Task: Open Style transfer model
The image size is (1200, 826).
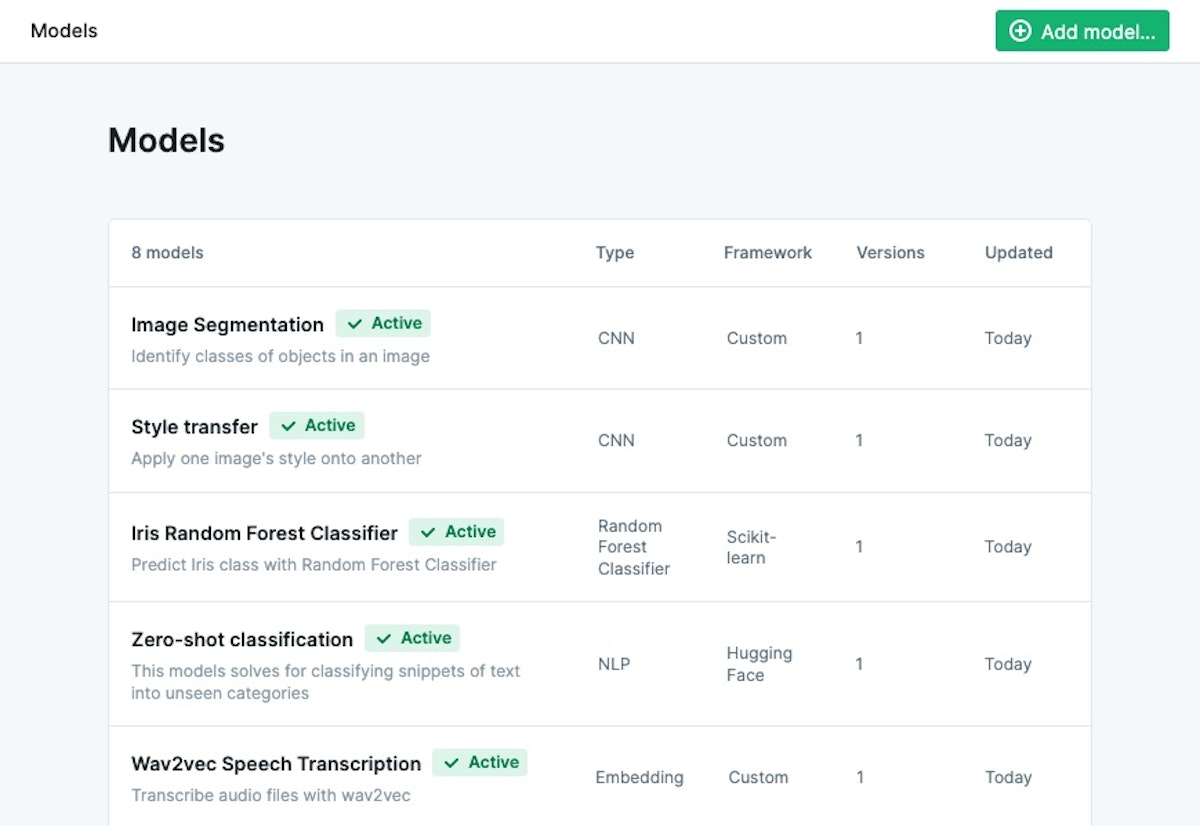Action: [194, 427]
